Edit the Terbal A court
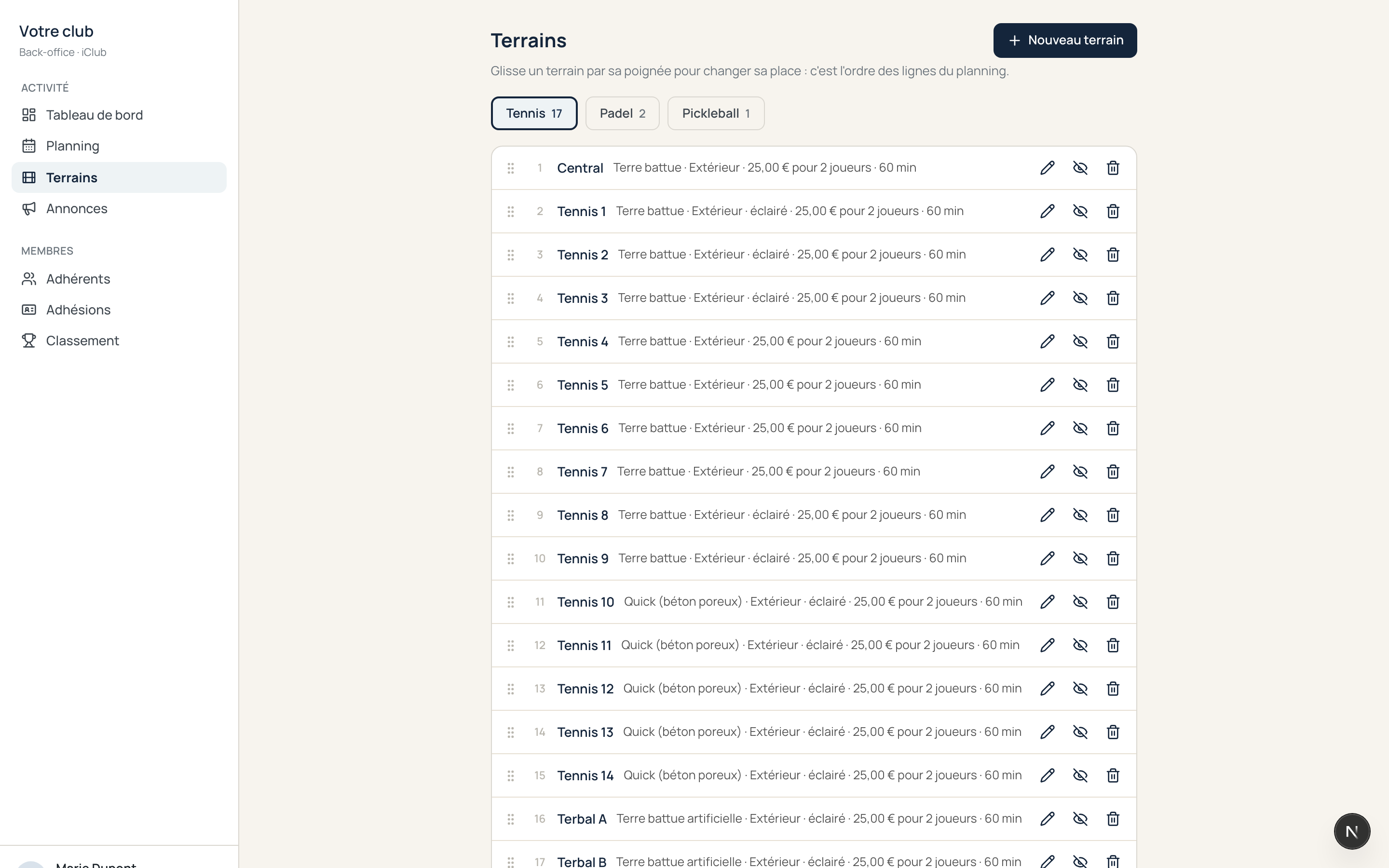This screenshot has width=1389, height=868. pyautogui.click(x=1047, y=819)
